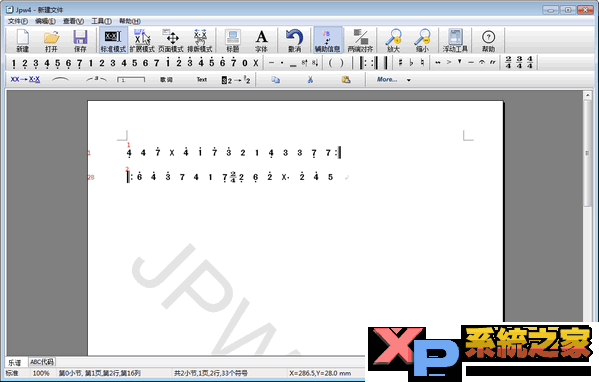Screen dimensions: 599x382
Task: Toggle 辅助信息 auxiliary info display
Action: (x=327, y=40)
